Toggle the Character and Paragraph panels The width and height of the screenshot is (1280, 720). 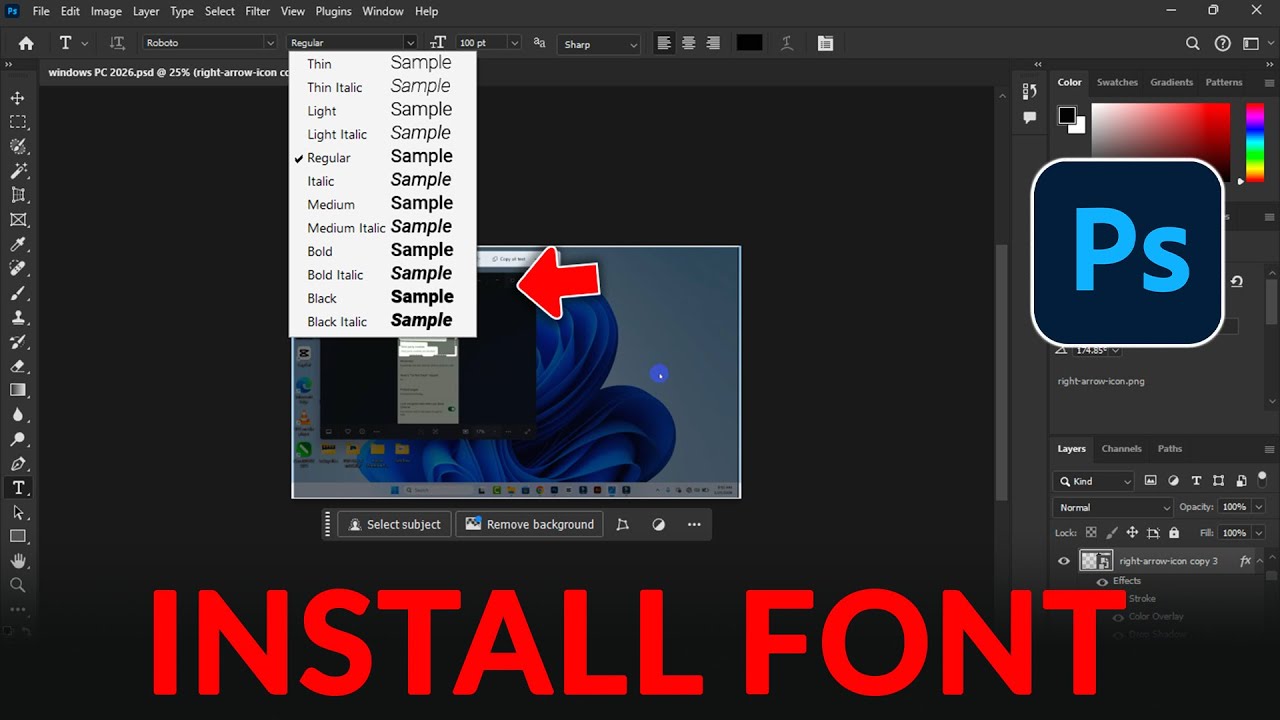825,43
